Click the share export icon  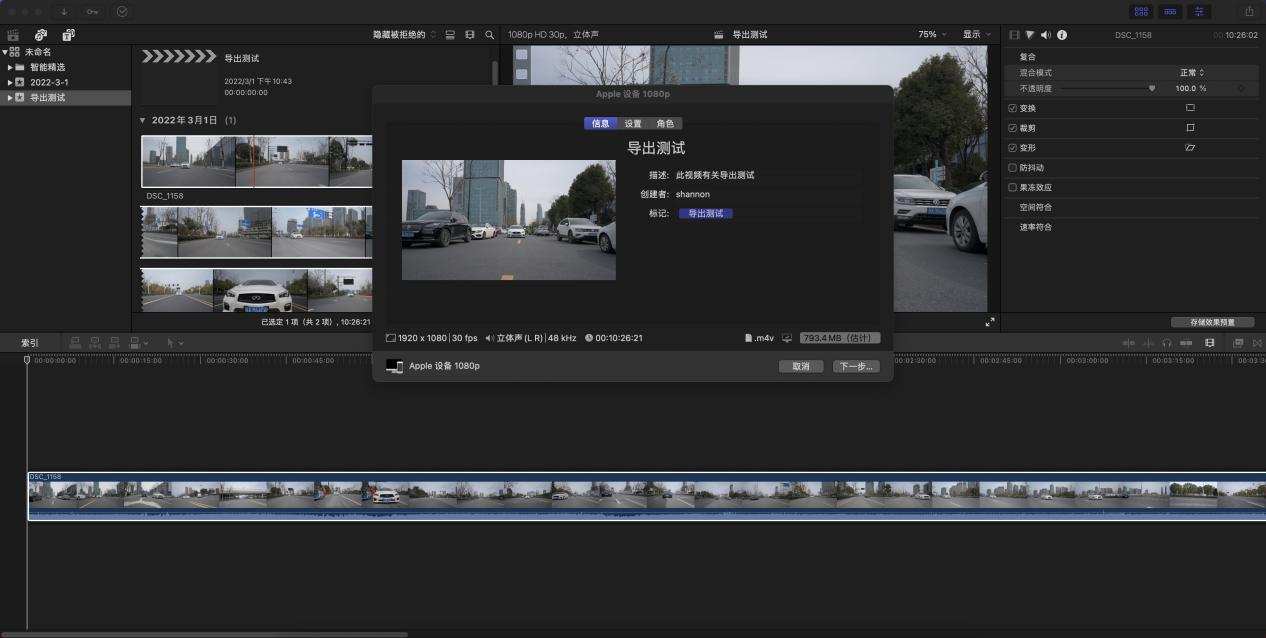[x=1248, y=12]
